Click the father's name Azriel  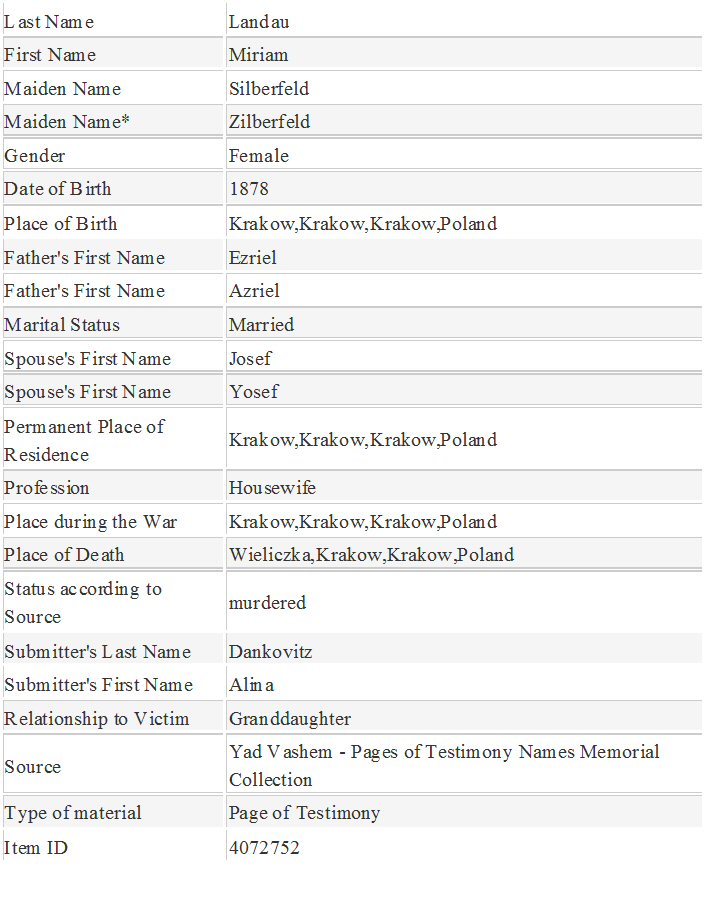(x=254, y=291)
